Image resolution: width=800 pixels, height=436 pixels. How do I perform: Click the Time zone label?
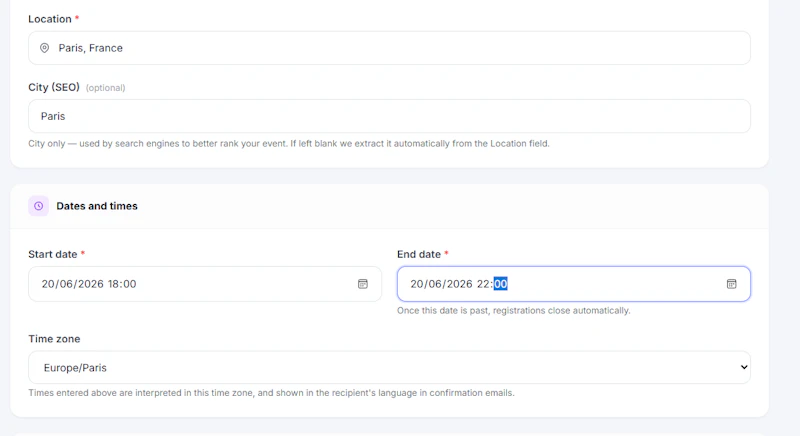(x=54, y=339)
